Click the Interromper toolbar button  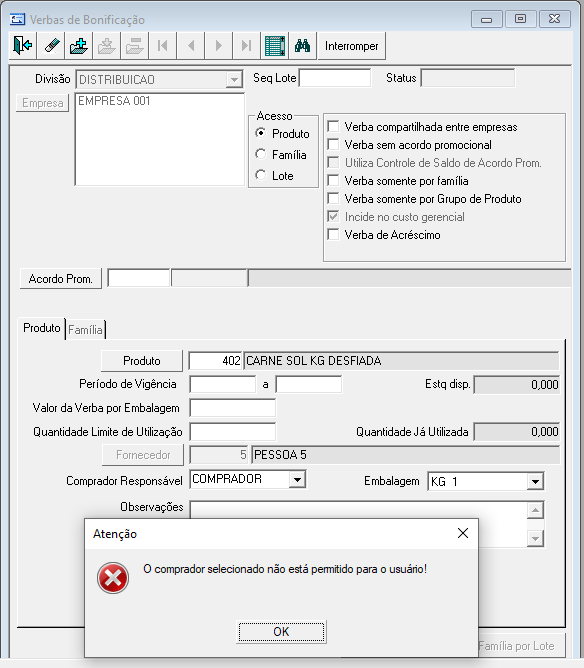(x=351, y=46)
